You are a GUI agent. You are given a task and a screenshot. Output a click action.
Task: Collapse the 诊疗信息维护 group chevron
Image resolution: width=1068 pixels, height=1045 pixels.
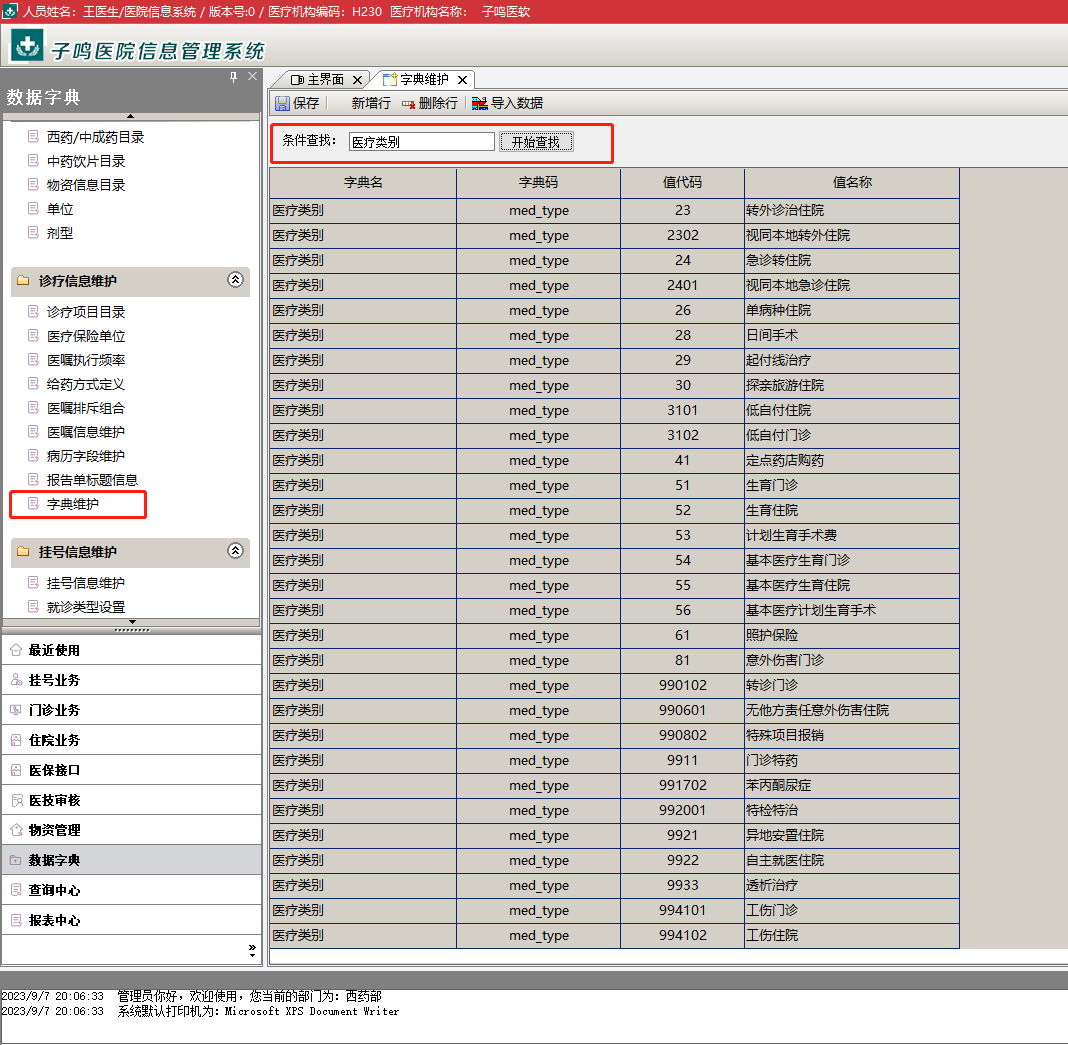pos(235,279)
